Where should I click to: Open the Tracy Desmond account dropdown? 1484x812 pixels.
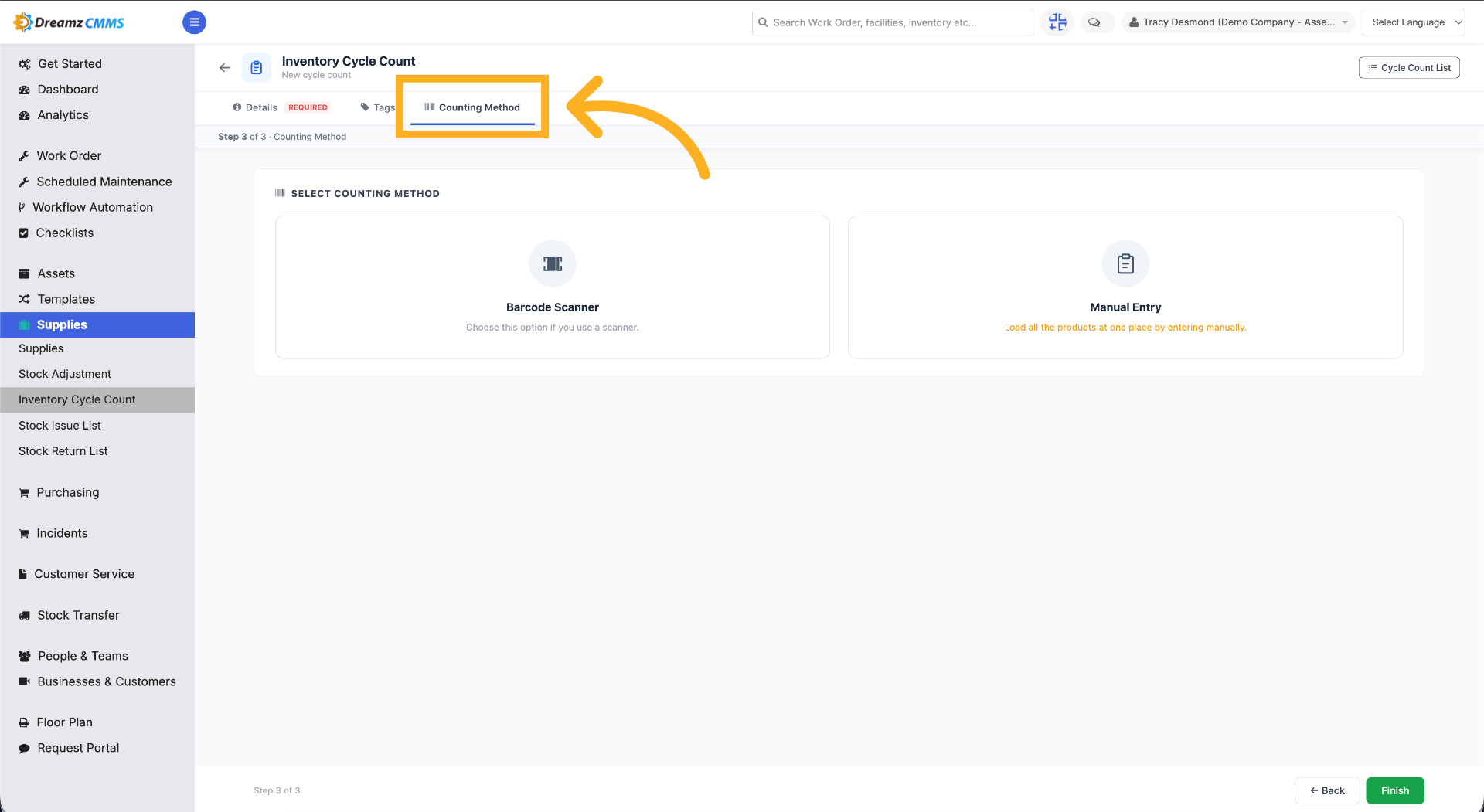click(x=1238, y=22)
